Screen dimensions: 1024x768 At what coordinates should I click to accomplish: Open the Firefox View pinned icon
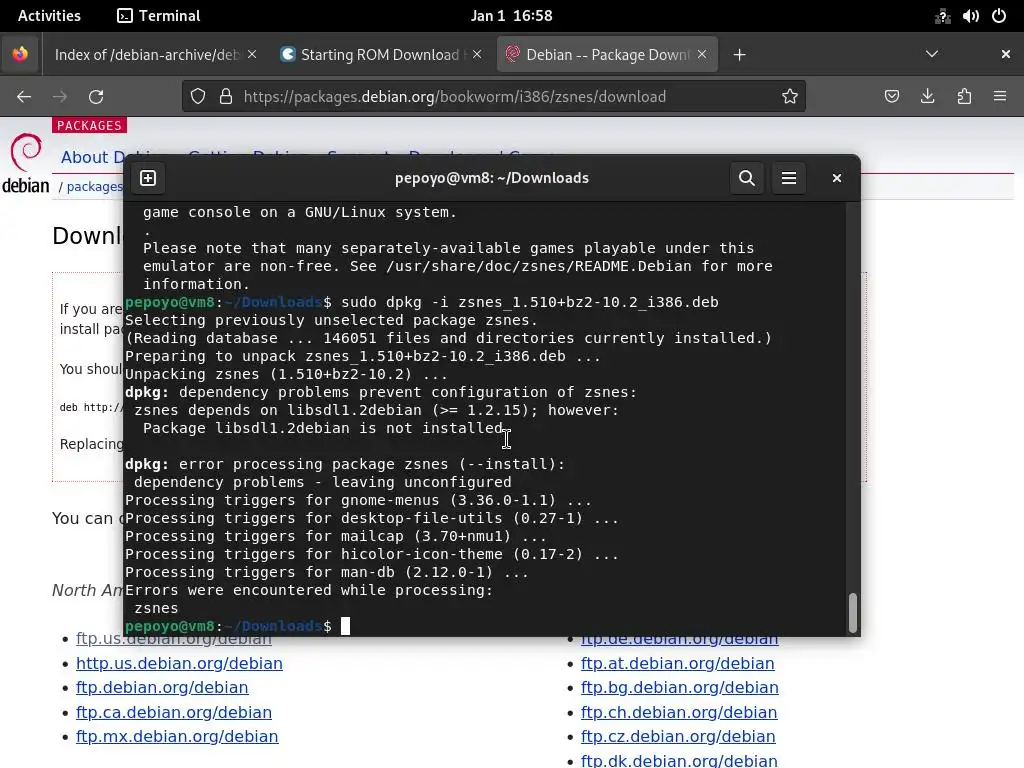pyautogui.click(x=20, y=54)
